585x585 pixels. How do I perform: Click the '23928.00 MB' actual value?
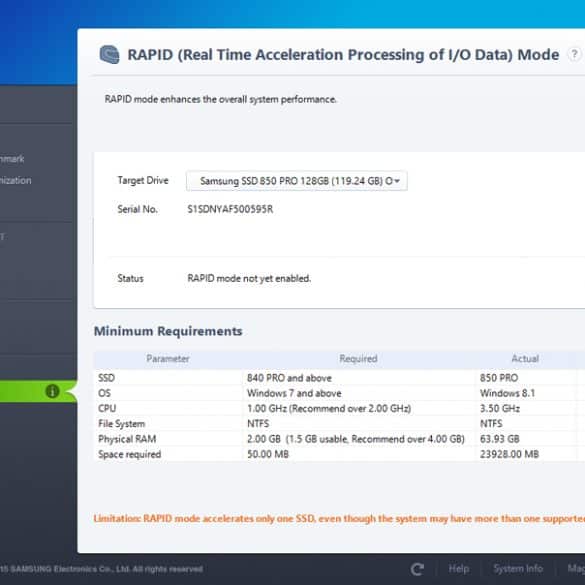click(509, 454)
